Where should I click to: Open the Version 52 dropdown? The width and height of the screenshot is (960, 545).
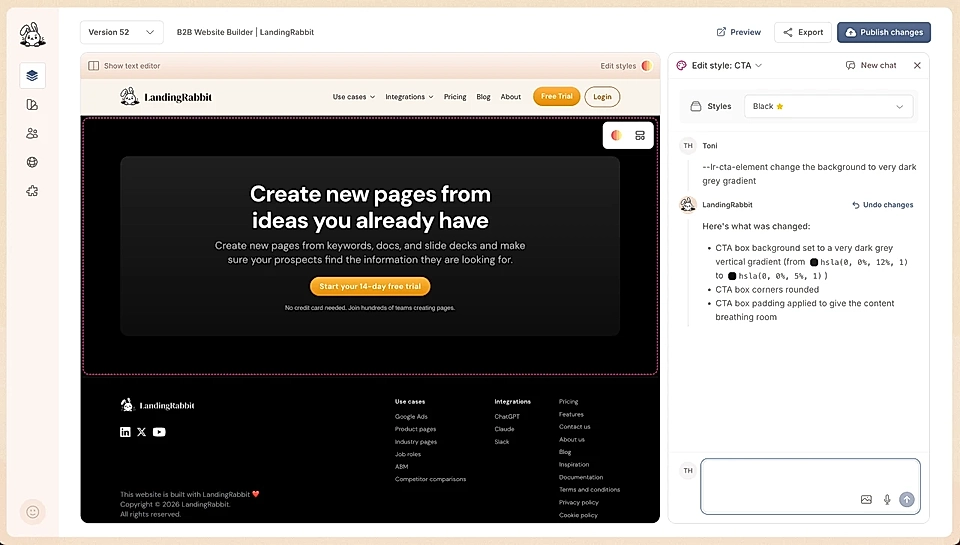click(x=122, y=32)
